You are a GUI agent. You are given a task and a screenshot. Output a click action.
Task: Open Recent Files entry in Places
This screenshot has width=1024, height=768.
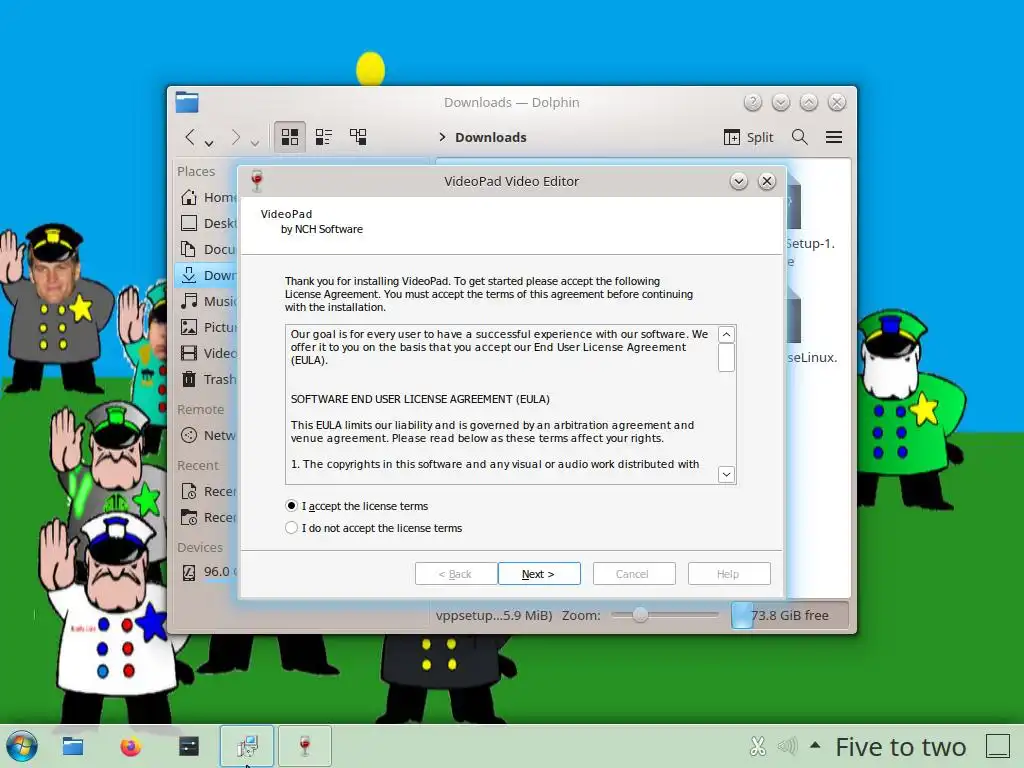click(208, 491)
